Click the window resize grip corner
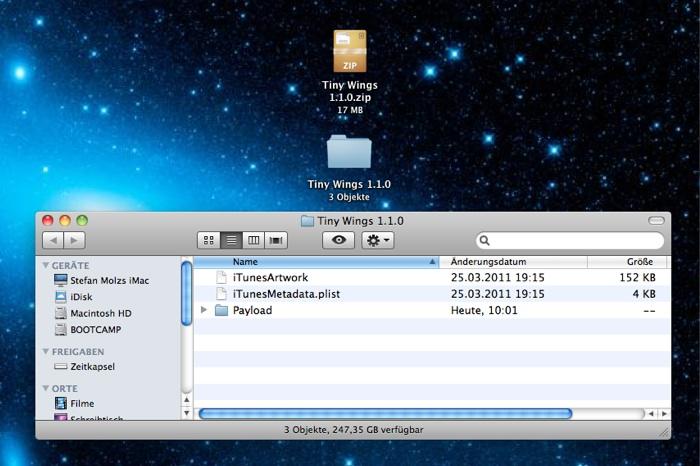 (665, 432)
